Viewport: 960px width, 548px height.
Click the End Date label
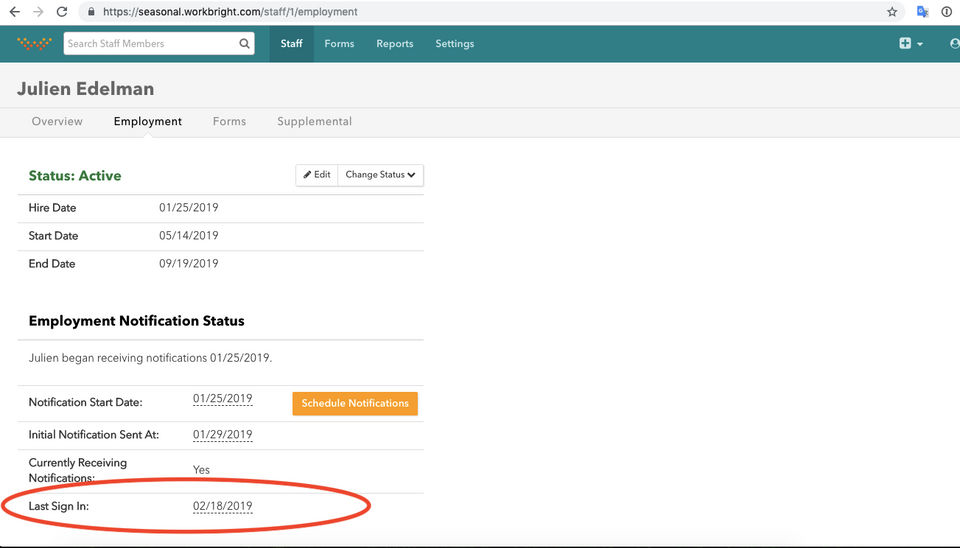52,264
